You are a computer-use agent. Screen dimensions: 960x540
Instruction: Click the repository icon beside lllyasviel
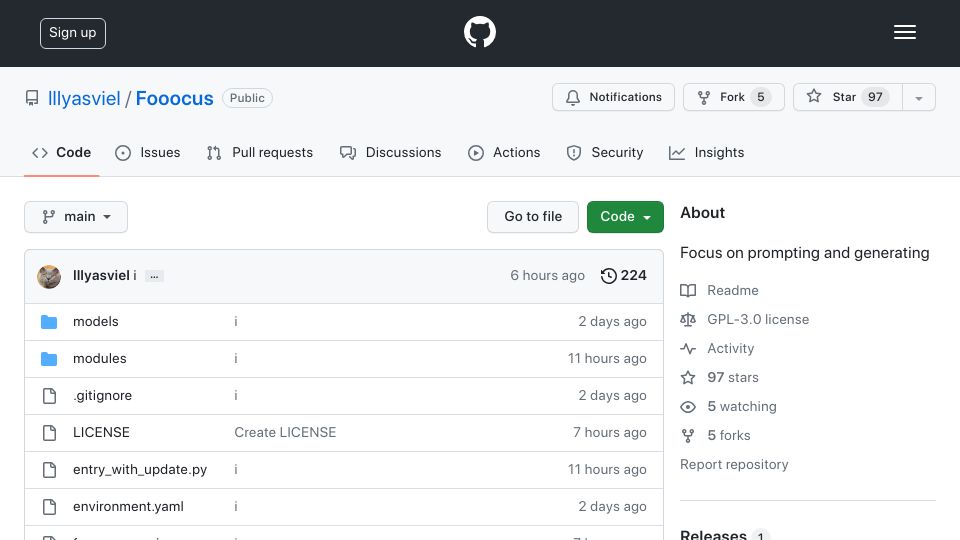click(32, 98)
